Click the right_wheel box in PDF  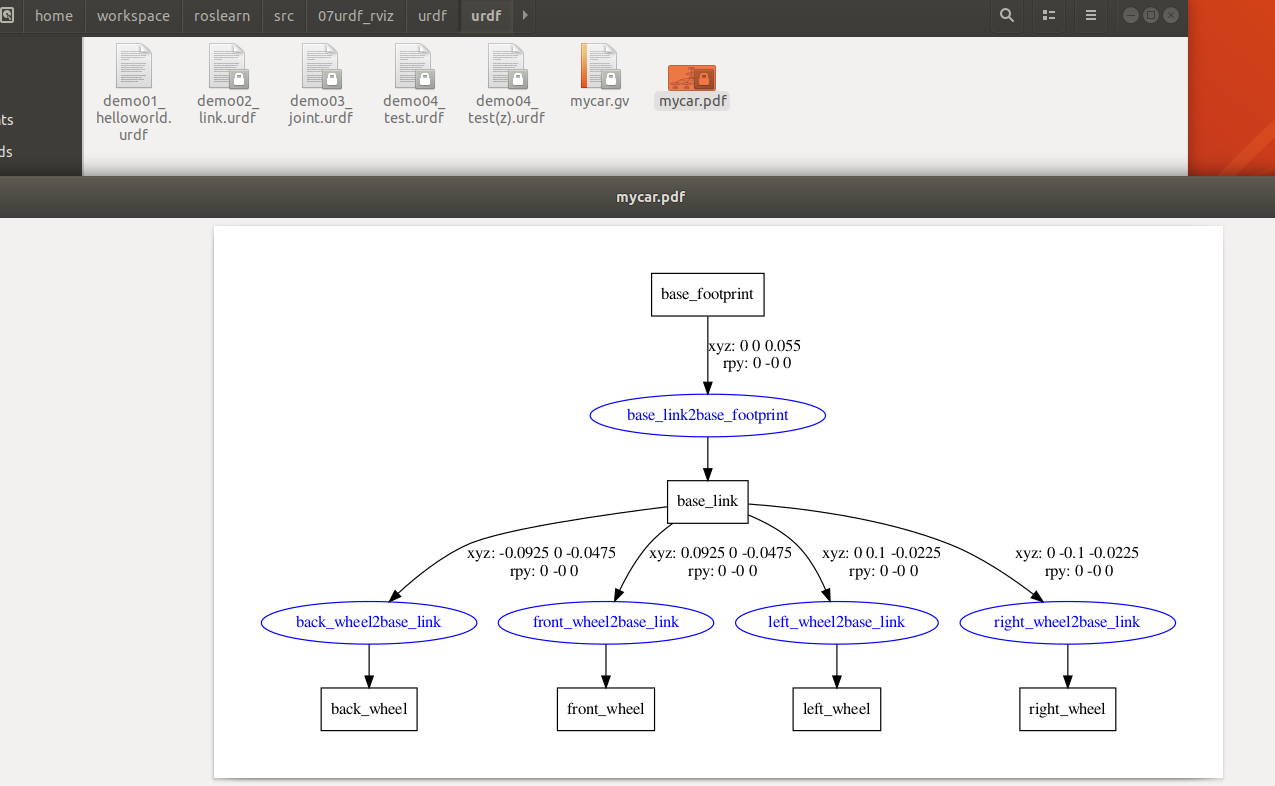point(1067,709)
